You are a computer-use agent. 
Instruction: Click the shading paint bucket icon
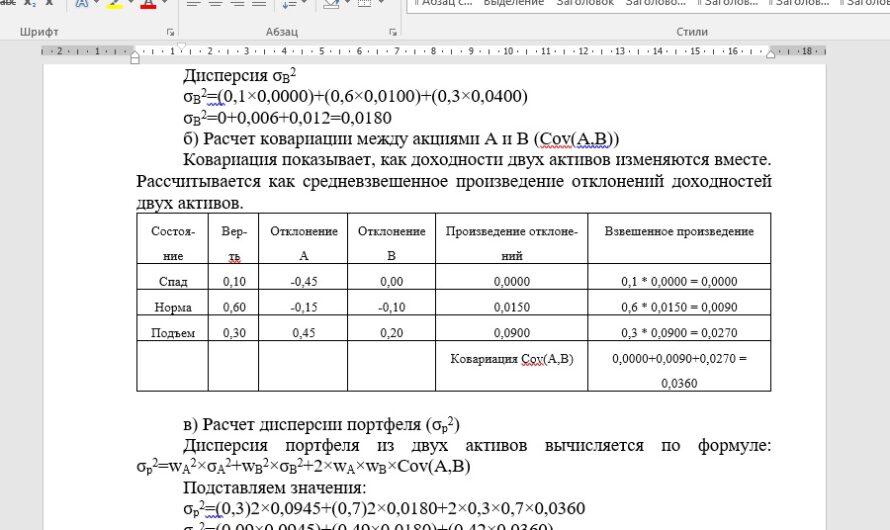click(x=331, y=3)
